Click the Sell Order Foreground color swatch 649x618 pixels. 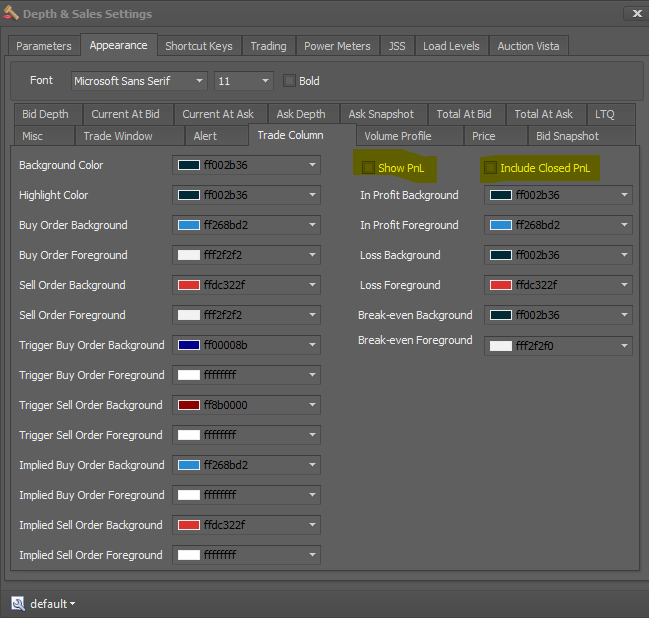pyautogui.click(x=189, y=315)
